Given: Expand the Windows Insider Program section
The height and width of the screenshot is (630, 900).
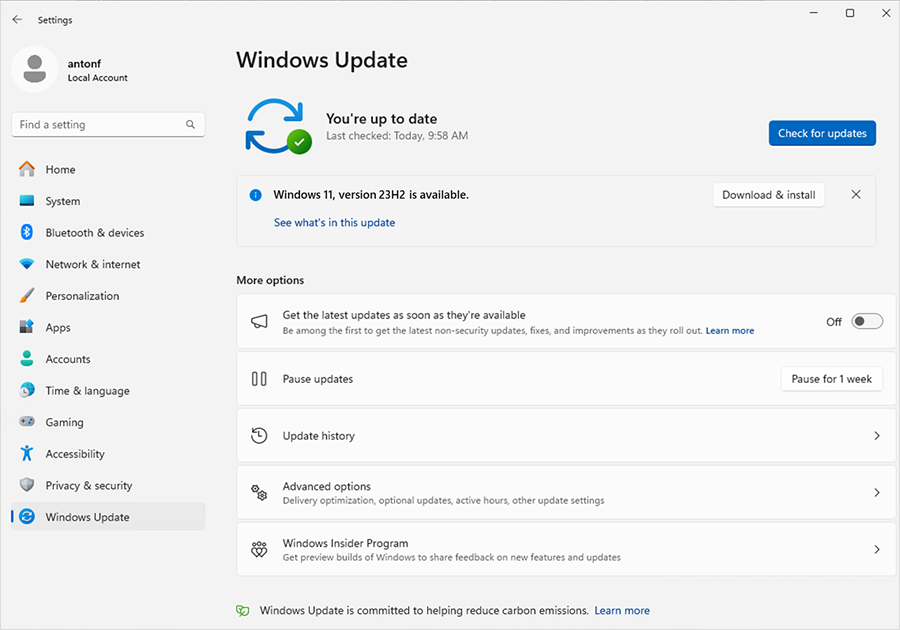Looking at the screenshot, I should pos(877,549).
